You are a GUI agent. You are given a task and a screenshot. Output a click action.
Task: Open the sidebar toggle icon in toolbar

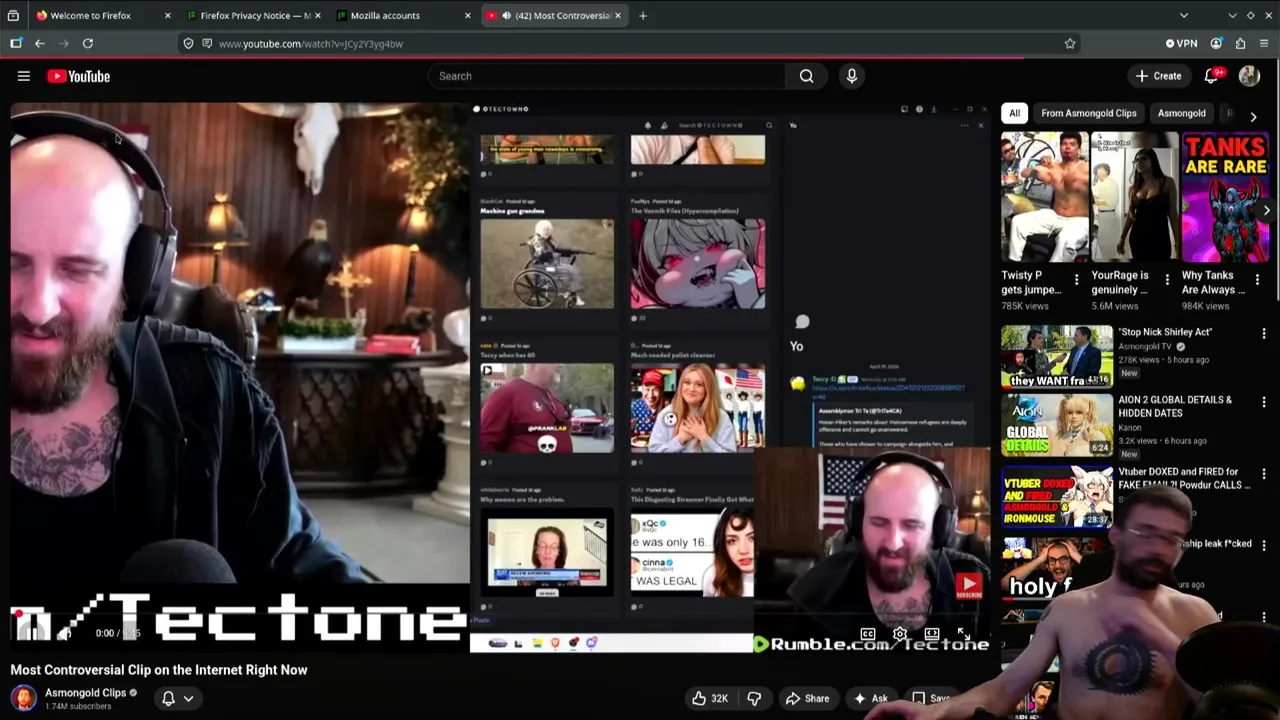16,43
